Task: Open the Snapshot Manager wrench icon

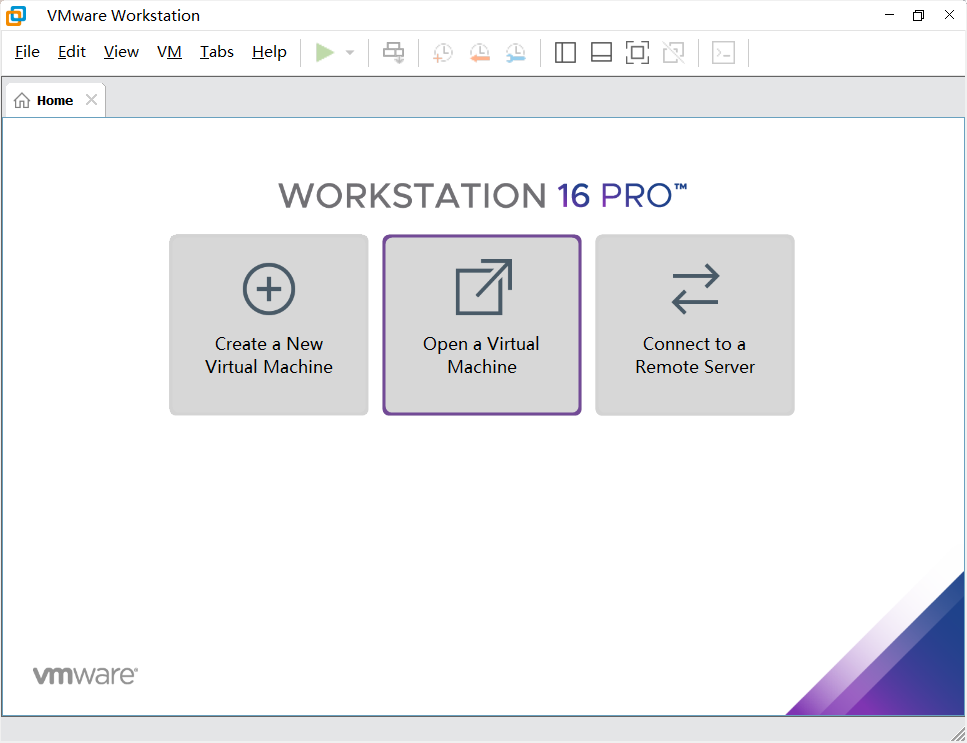Action: (x=516, y=52)
